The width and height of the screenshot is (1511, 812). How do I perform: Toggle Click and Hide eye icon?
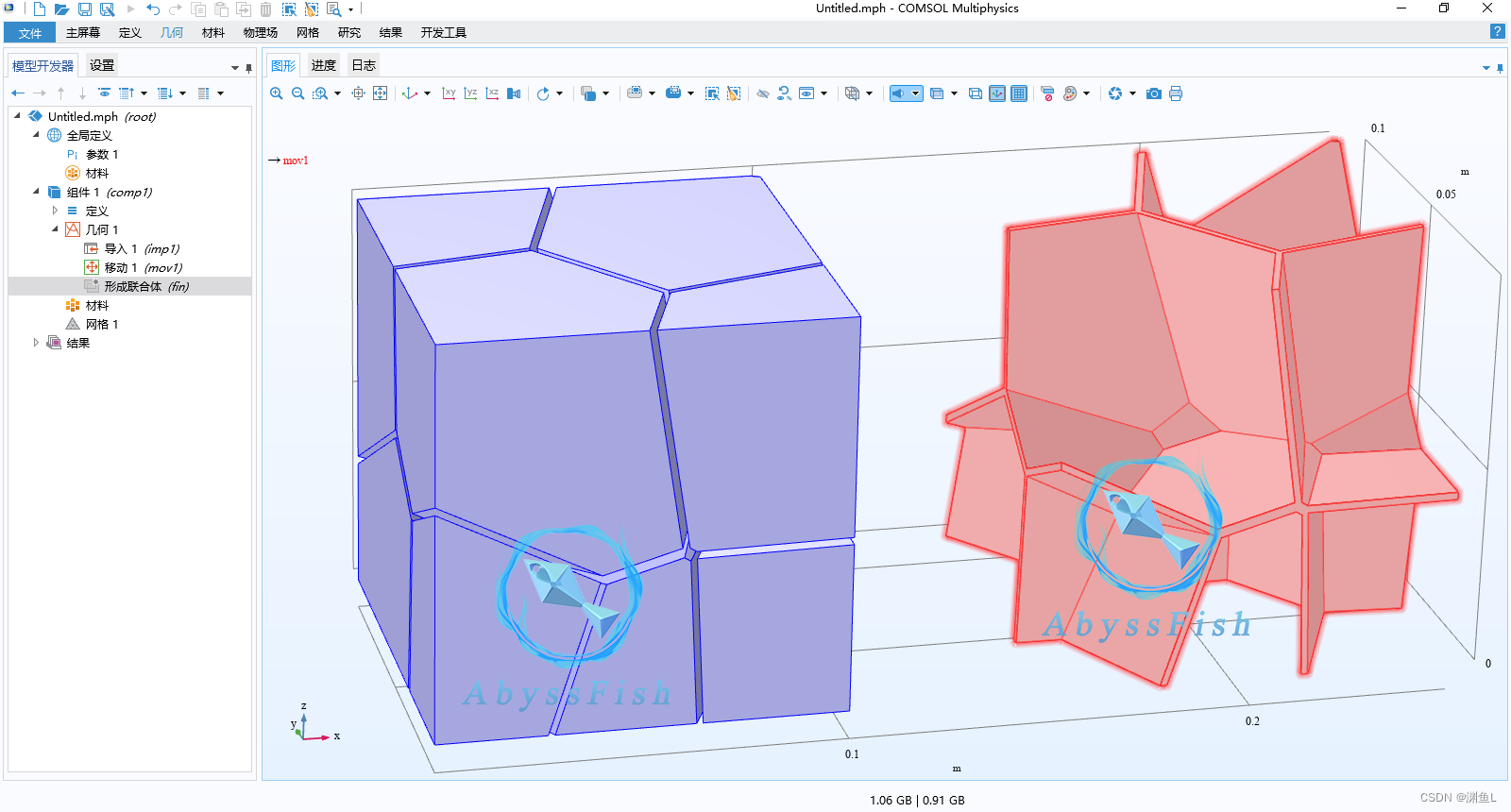coord(762,93)
